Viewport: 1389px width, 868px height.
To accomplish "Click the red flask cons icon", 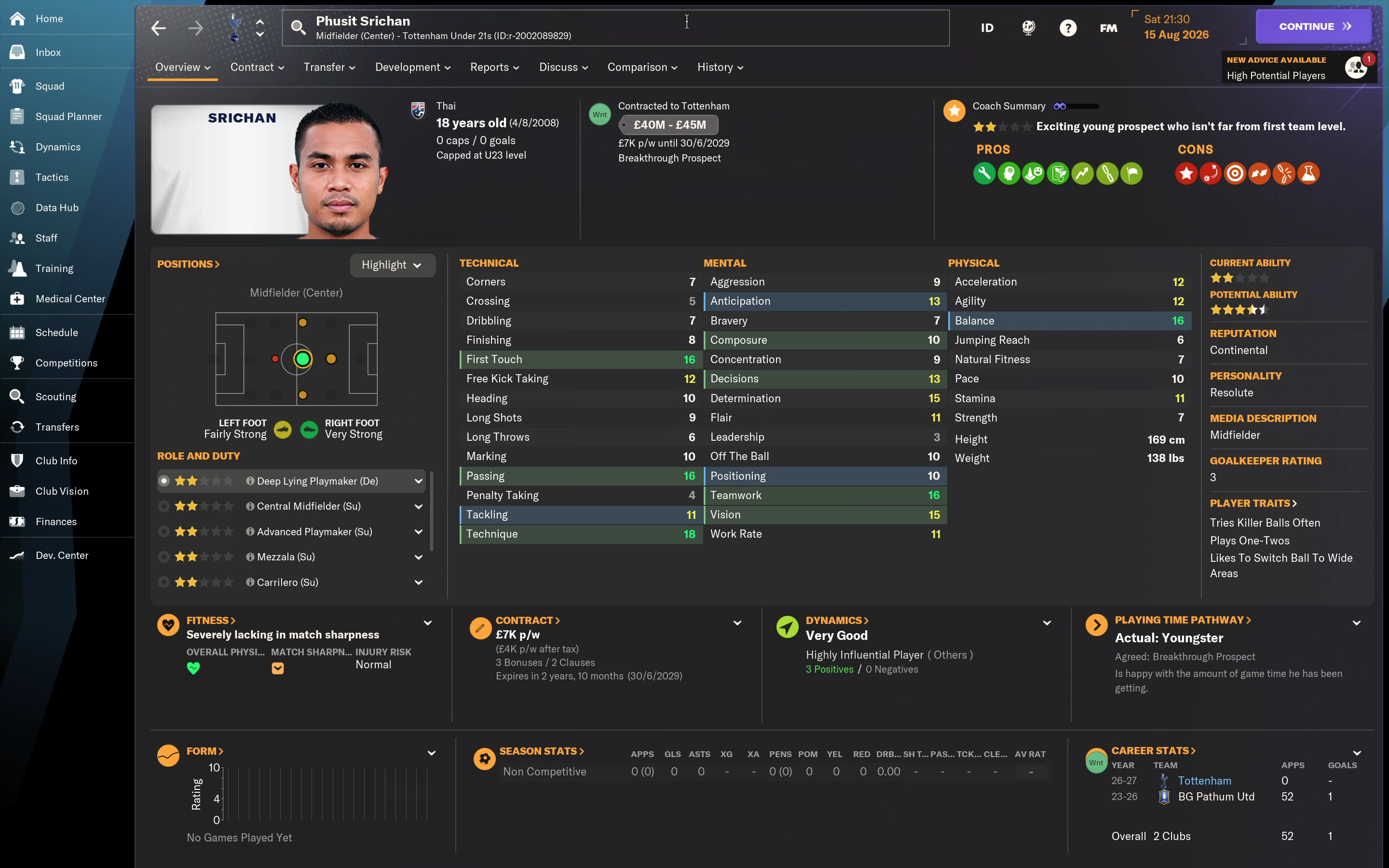I will pos(1308,174).
